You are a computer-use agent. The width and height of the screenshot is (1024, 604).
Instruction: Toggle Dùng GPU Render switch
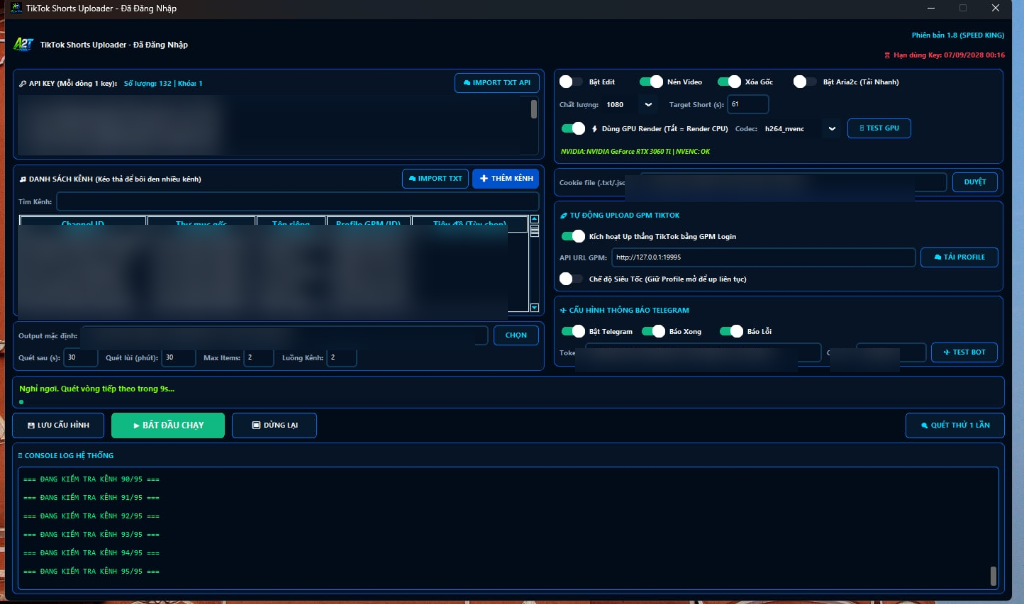click(573, 129)
